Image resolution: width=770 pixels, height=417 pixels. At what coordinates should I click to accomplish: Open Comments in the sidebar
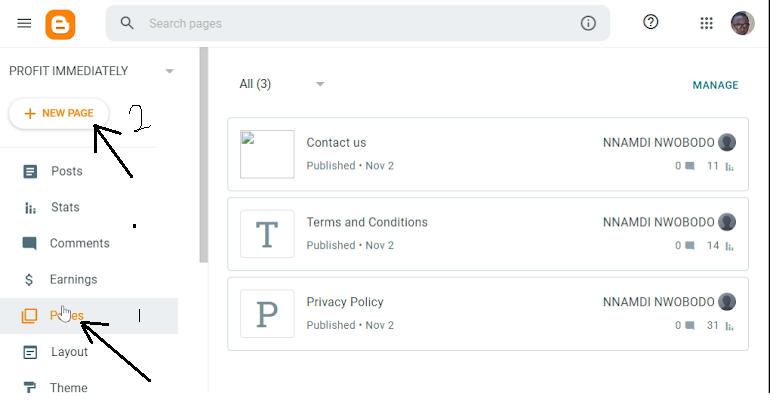tap(79, 243)
